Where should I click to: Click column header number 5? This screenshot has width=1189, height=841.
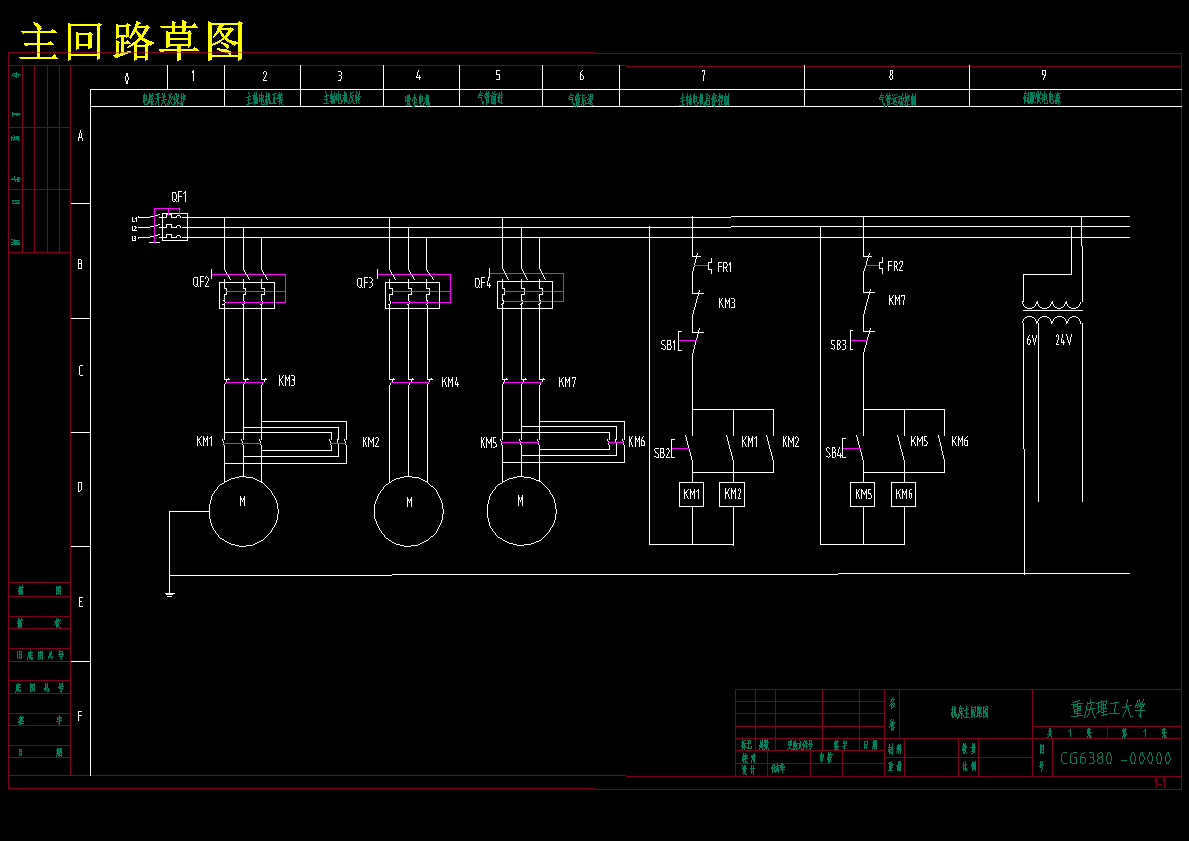pos(498,75)
